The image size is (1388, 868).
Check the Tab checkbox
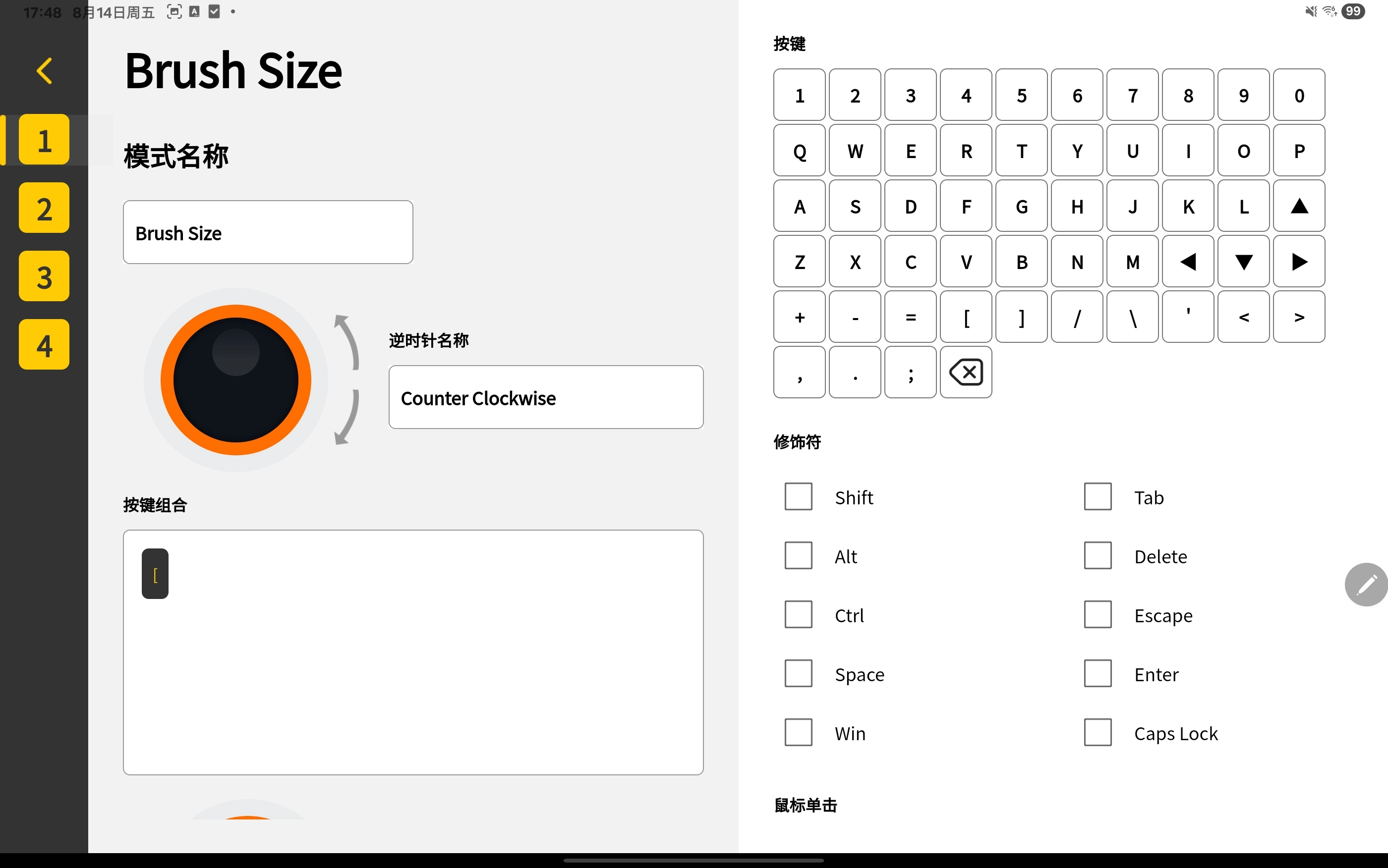pyautogui.click(x=1098, y=496)
